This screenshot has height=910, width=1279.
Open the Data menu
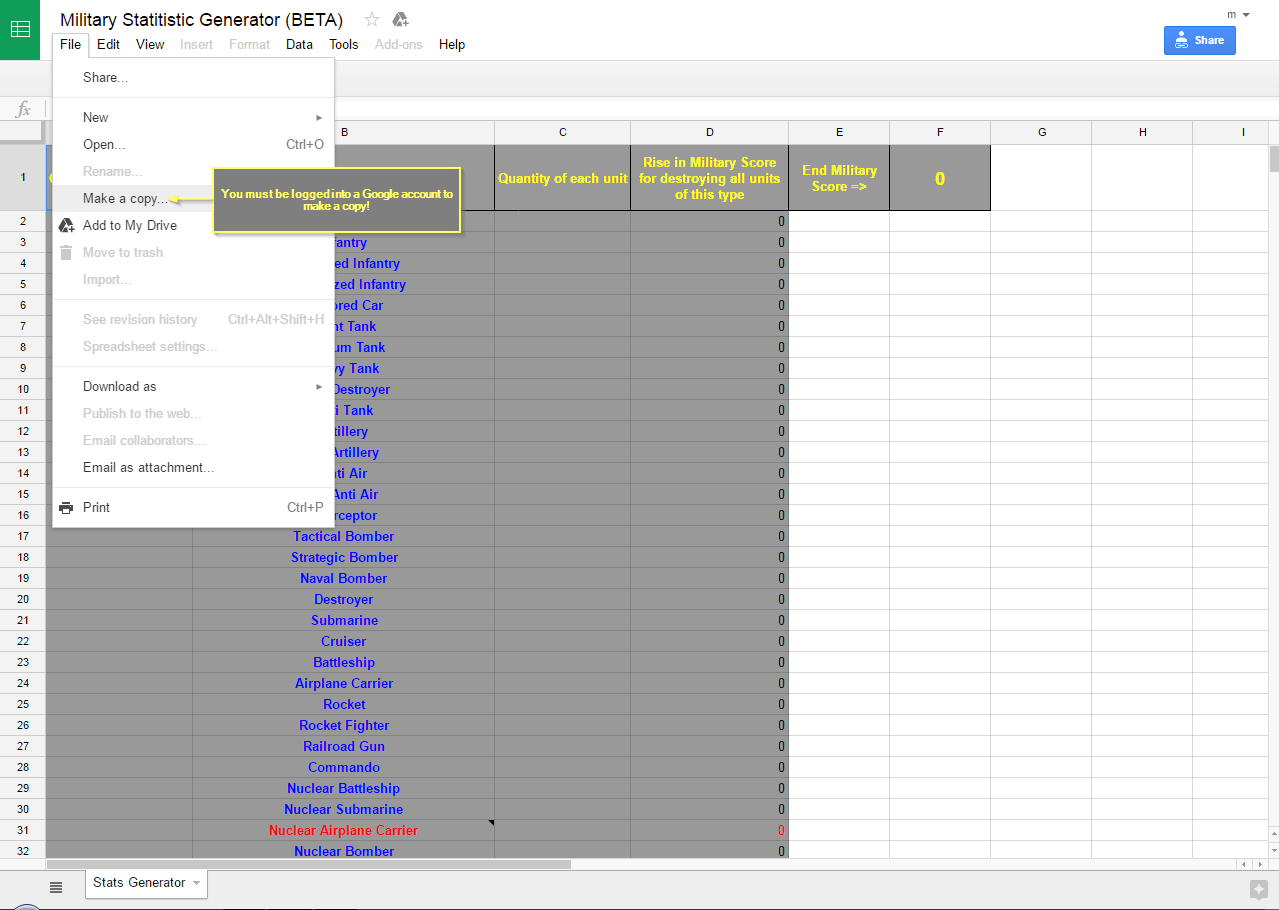299,45
